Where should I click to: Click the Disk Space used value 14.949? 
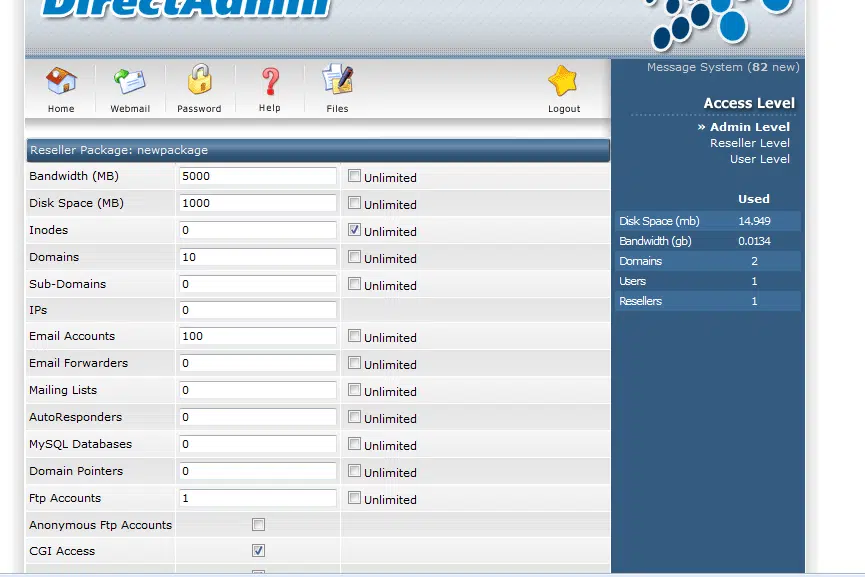(x=754, y=221)
